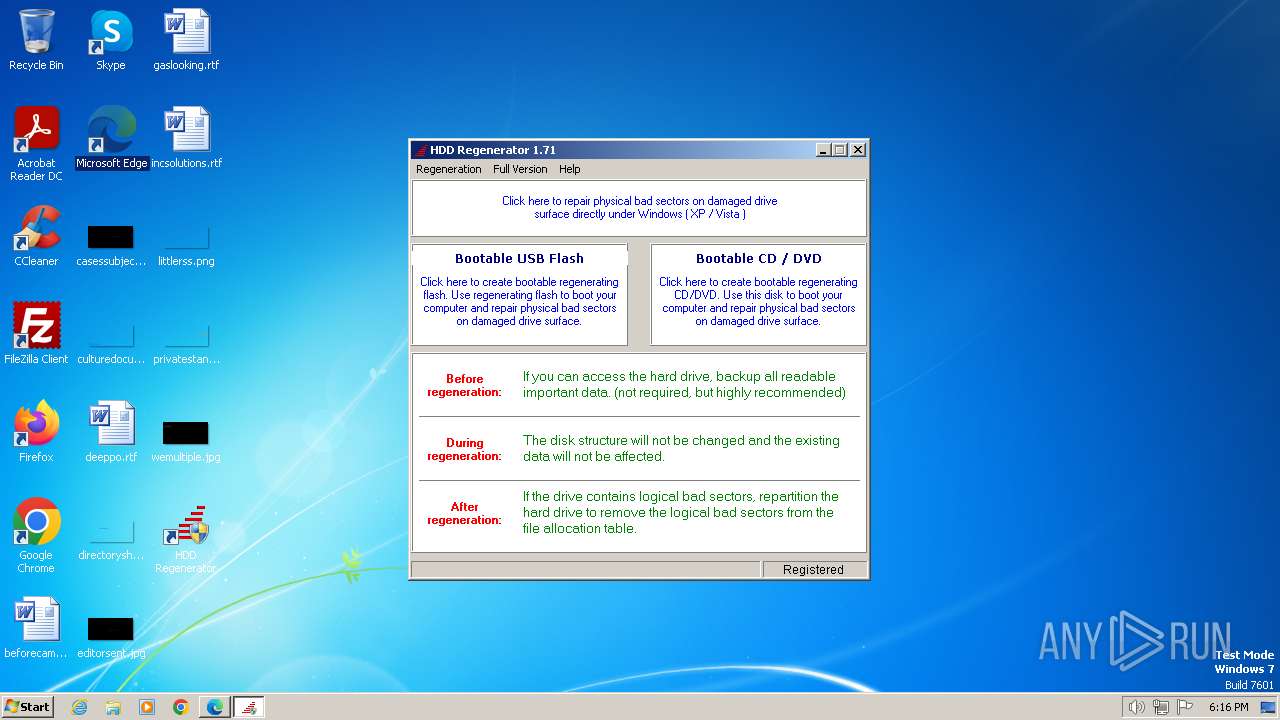Select the Skype desktop shortcut

pyautogui.click(x=111, y=41)
